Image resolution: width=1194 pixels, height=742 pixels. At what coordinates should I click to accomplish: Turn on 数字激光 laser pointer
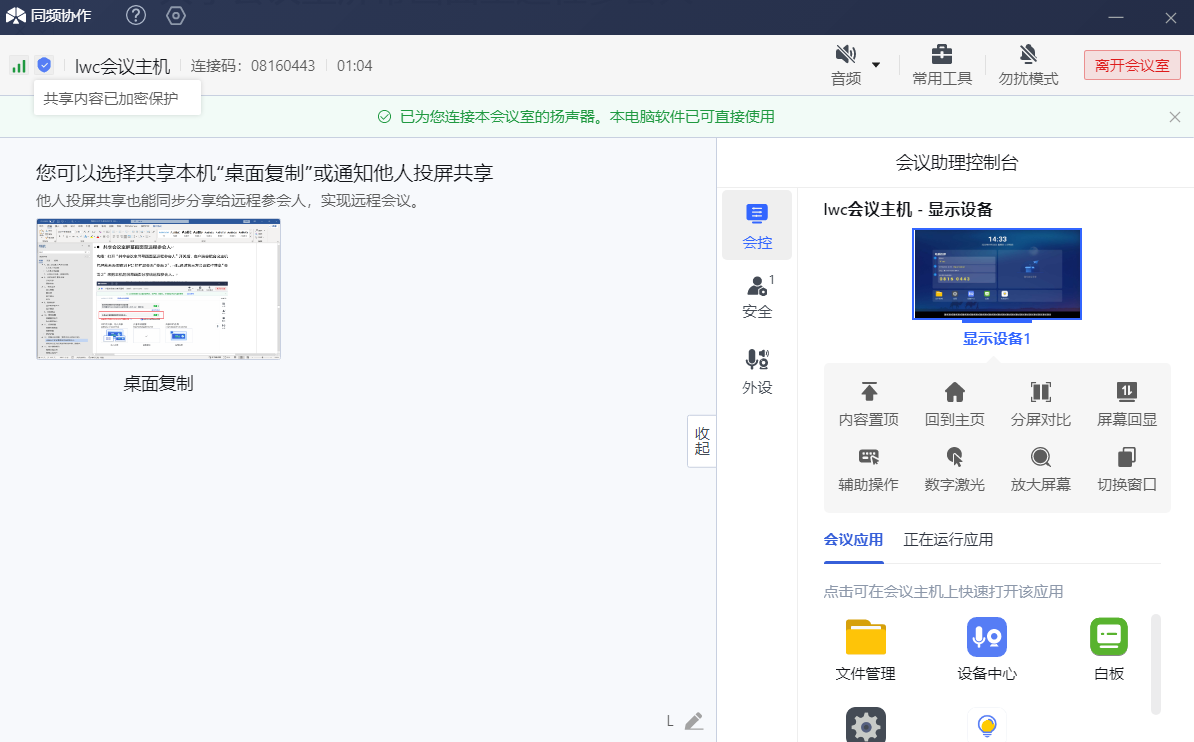954,458
